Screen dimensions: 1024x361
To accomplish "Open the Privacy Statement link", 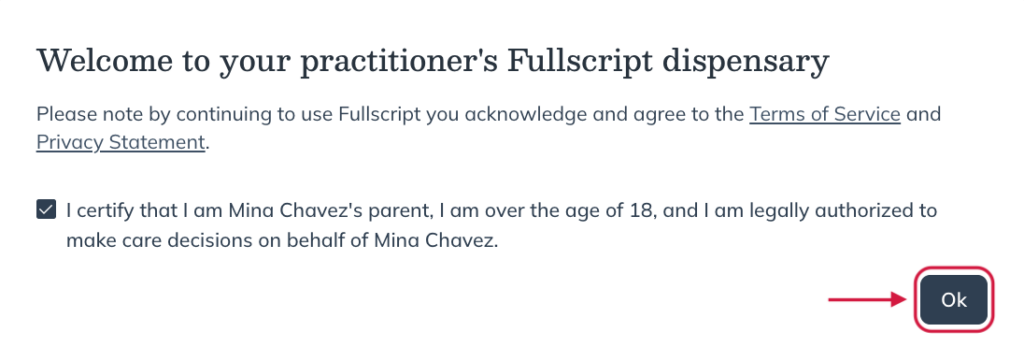I will click(121, 142).
